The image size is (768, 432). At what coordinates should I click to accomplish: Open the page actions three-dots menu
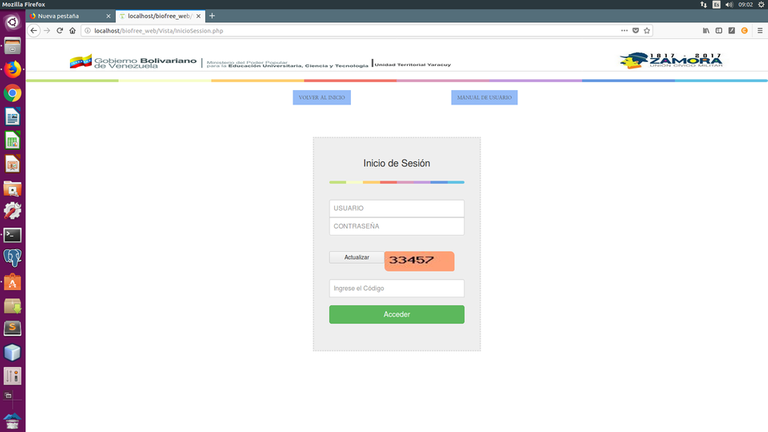(x=624, y=30)
